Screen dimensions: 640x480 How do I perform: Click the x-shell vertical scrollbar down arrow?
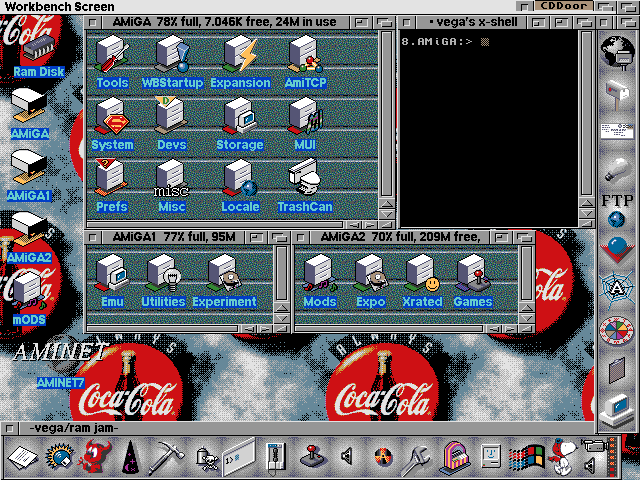[587, 213]
